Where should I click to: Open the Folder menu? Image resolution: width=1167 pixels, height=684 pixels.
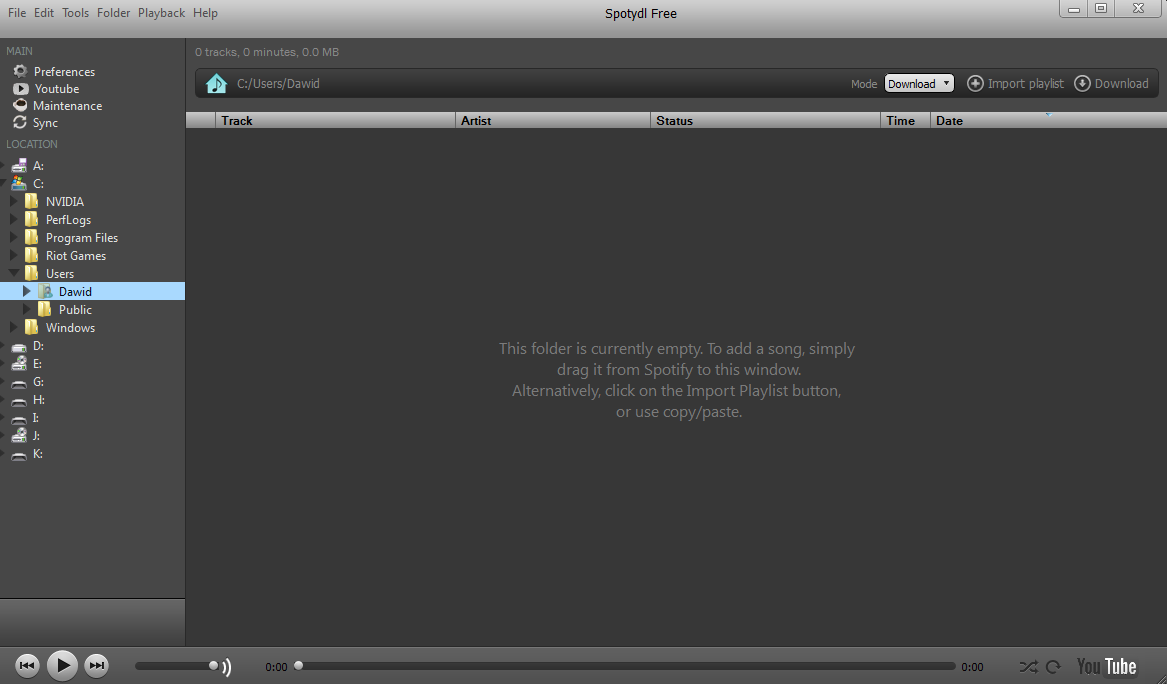click(x=113, y=13)
